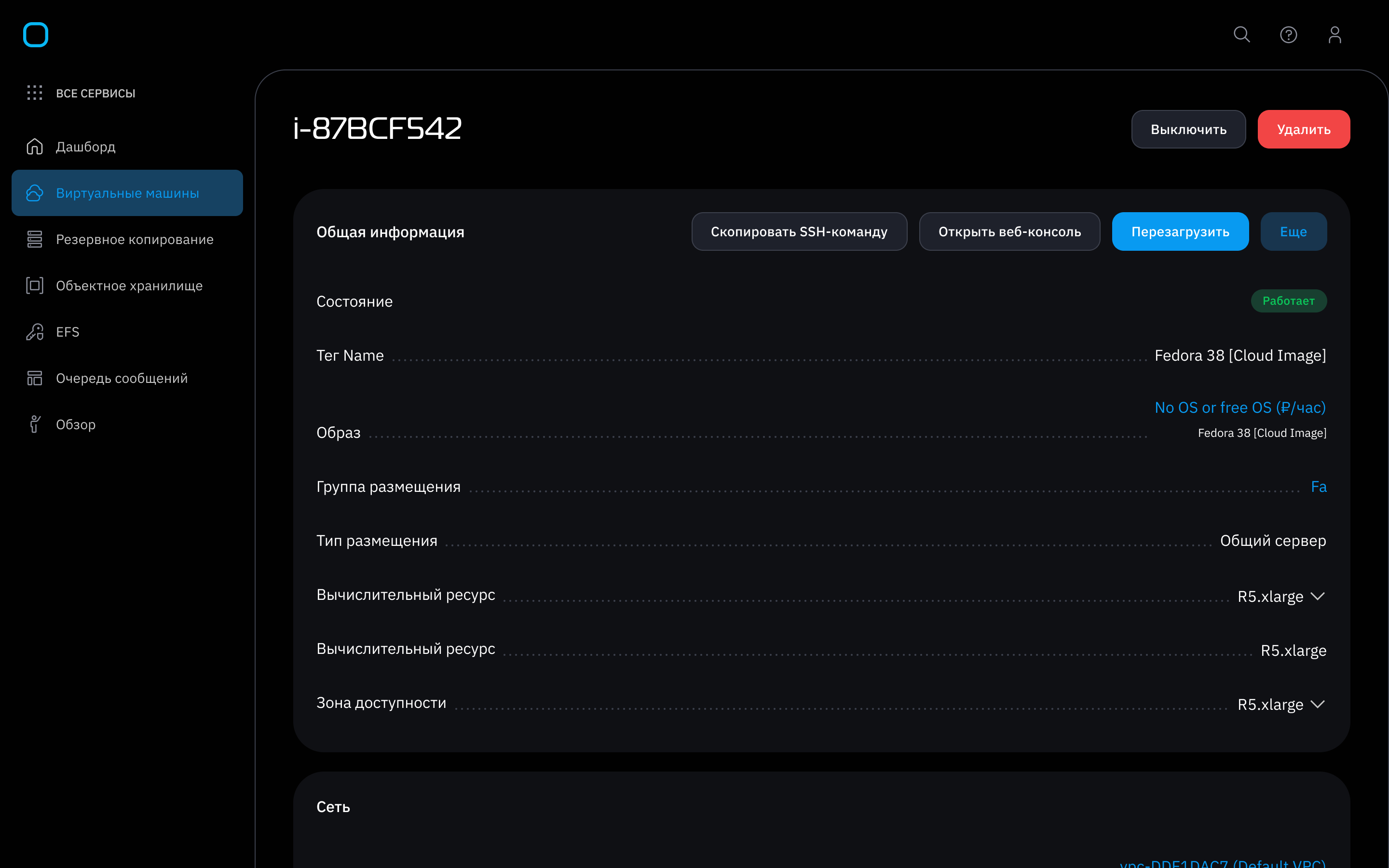Click Fedora 38 value in Тег Name row
Image resolution: width=1389 pixels, height=868 pixels.
pos(1240,356)
